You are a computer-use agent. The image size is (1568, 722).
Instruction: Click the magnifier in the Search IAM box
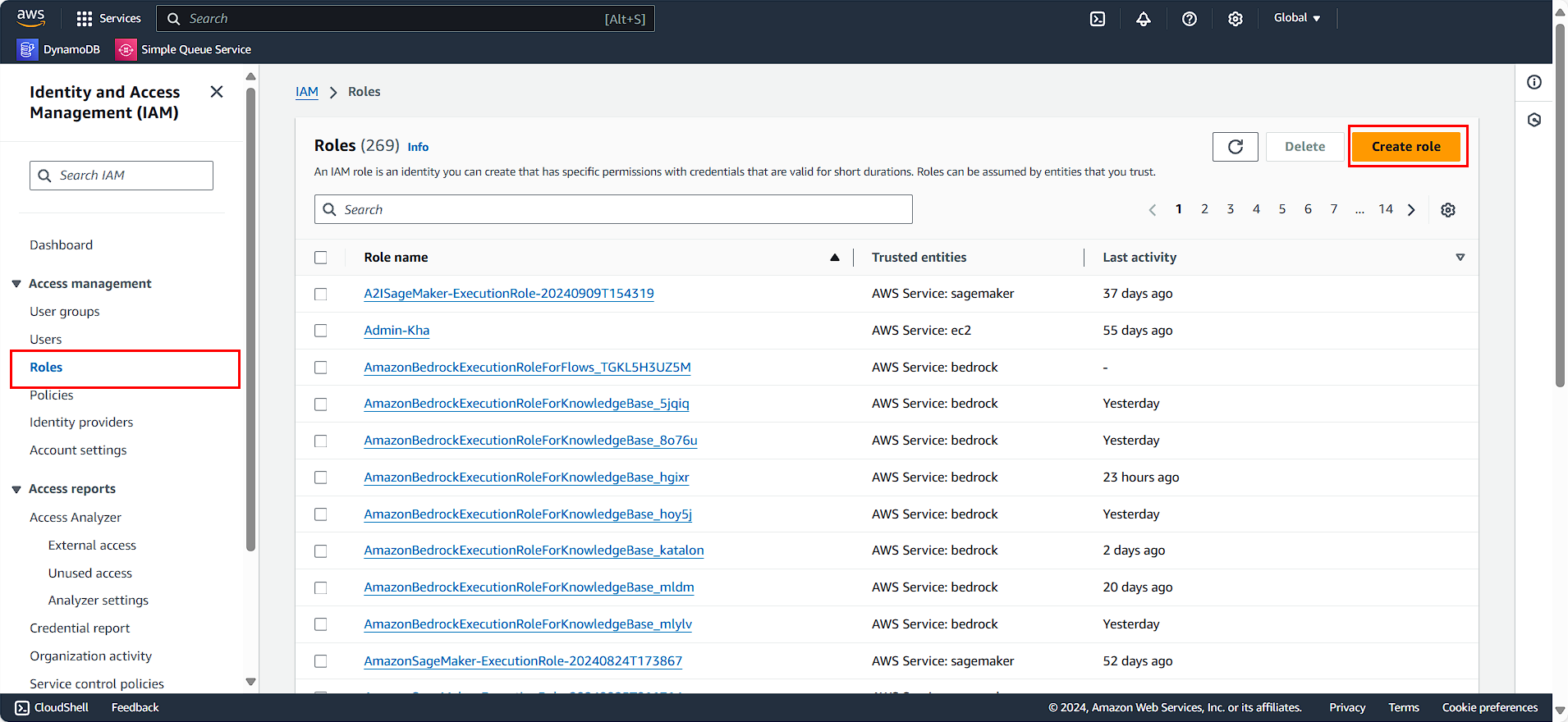[45, 176]
